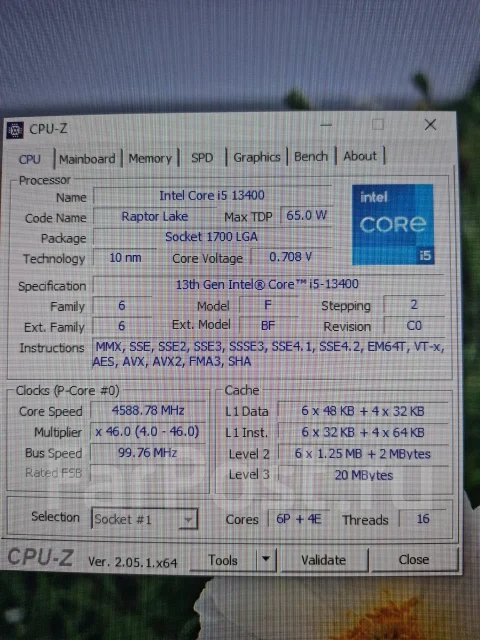Click the Name field Intel Core i5 13400
The height and width of the screenshot is (640, 480).
click(x=212, y=196)
